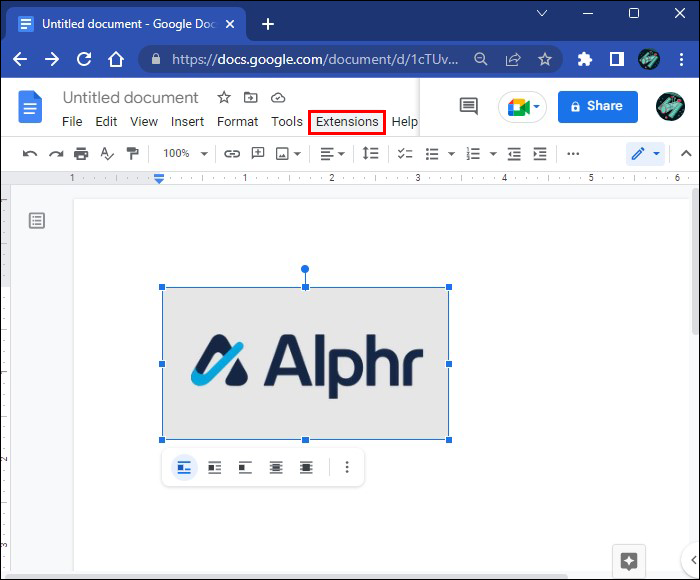The width and height of the screenshot is (700, 580).
Task: Open the editing mode pencil dropdown
Action: click(x=645, y=154)
